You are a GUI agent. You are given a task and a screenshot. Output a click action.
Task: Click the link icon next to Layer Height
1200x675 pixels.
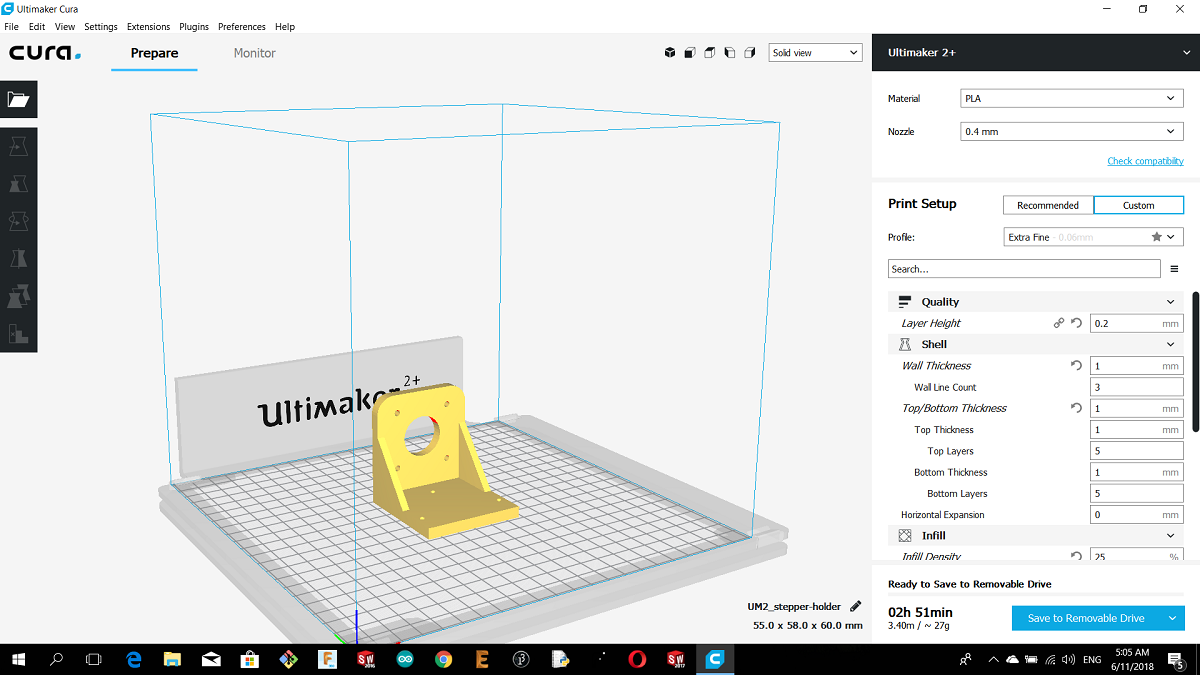coord(1059,323)
